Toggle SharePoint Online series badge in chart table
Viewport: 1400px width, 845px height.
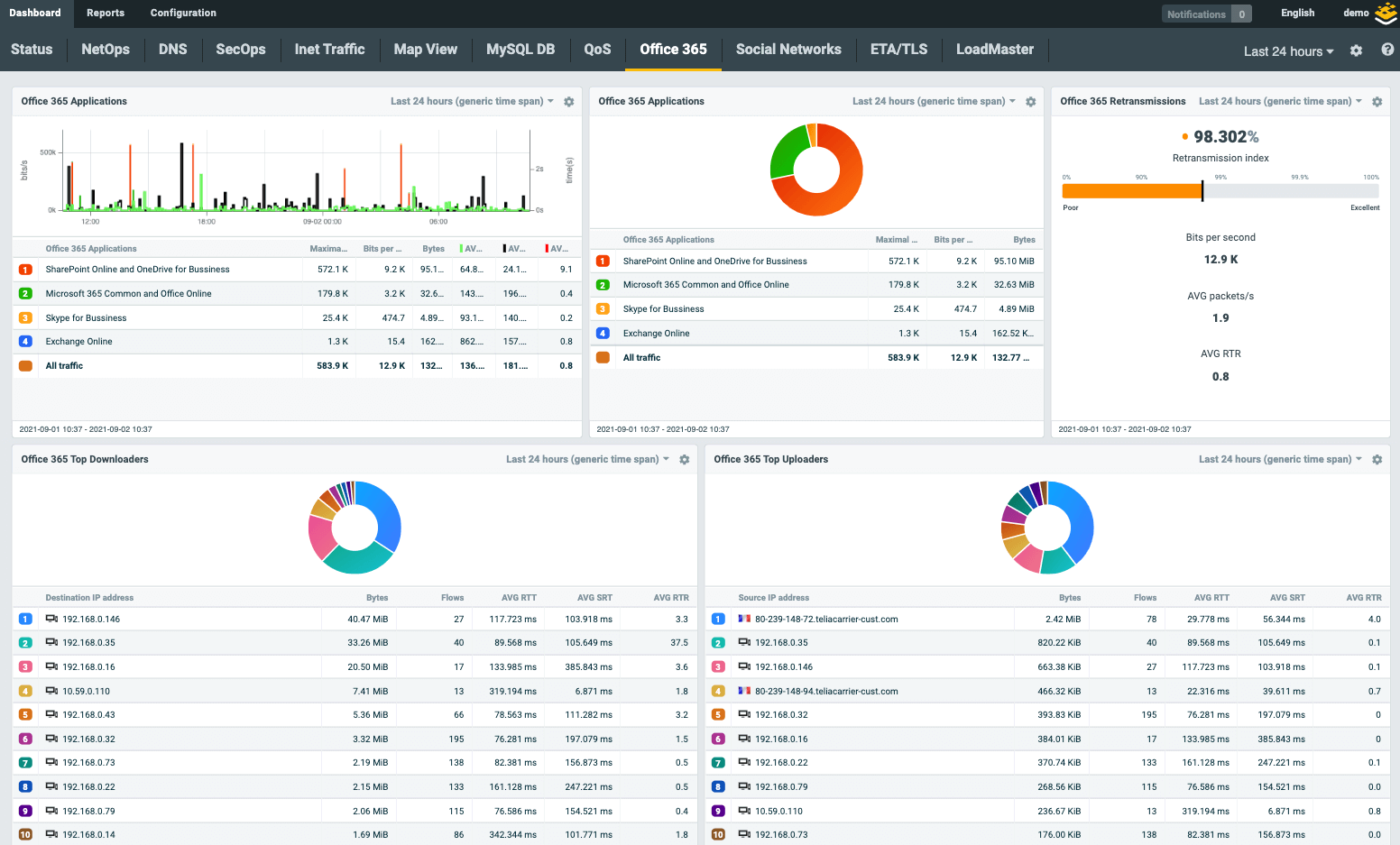point(25,270)
